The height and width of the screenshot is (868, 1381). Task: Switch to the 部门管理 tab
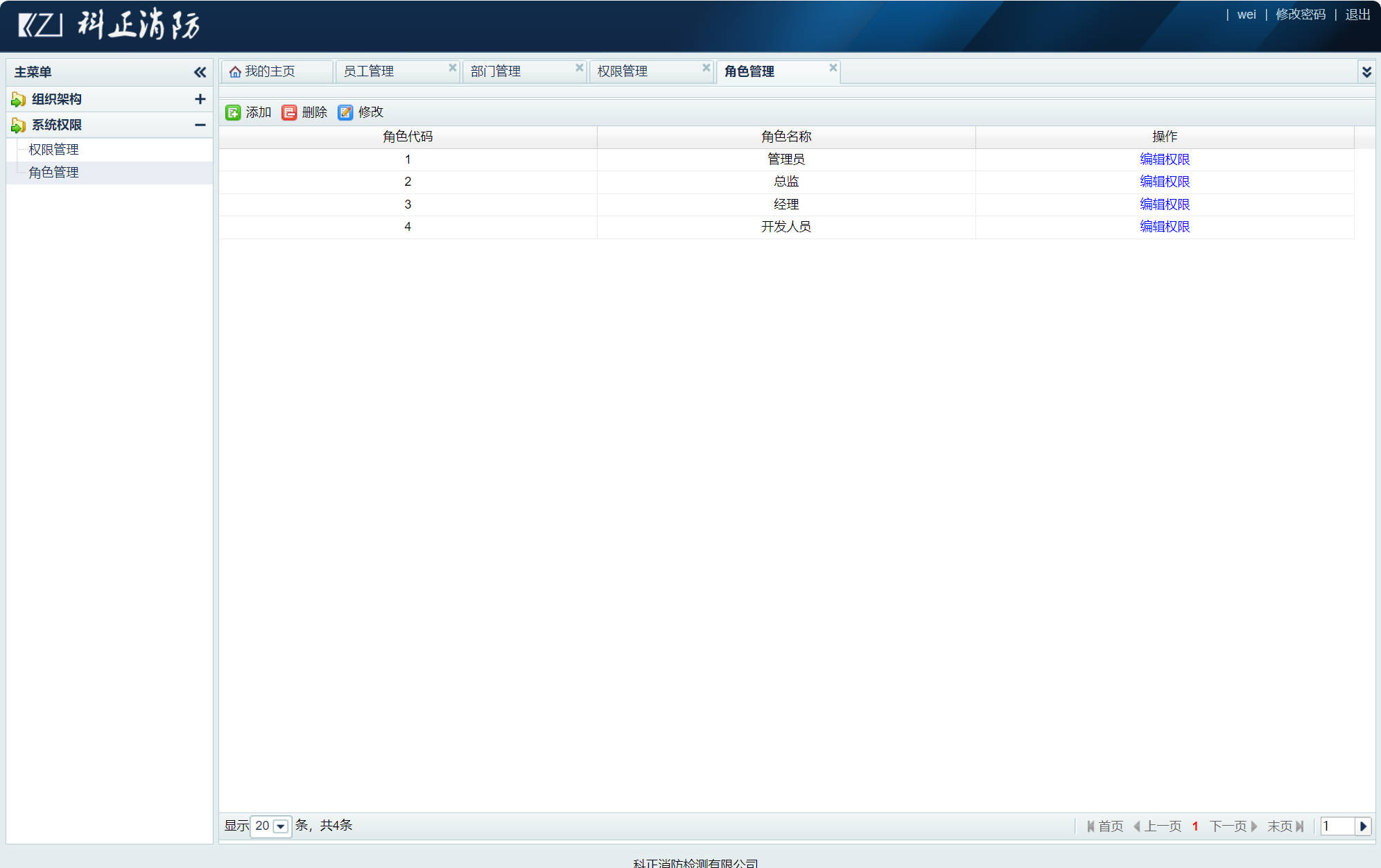tap(496, 71)
